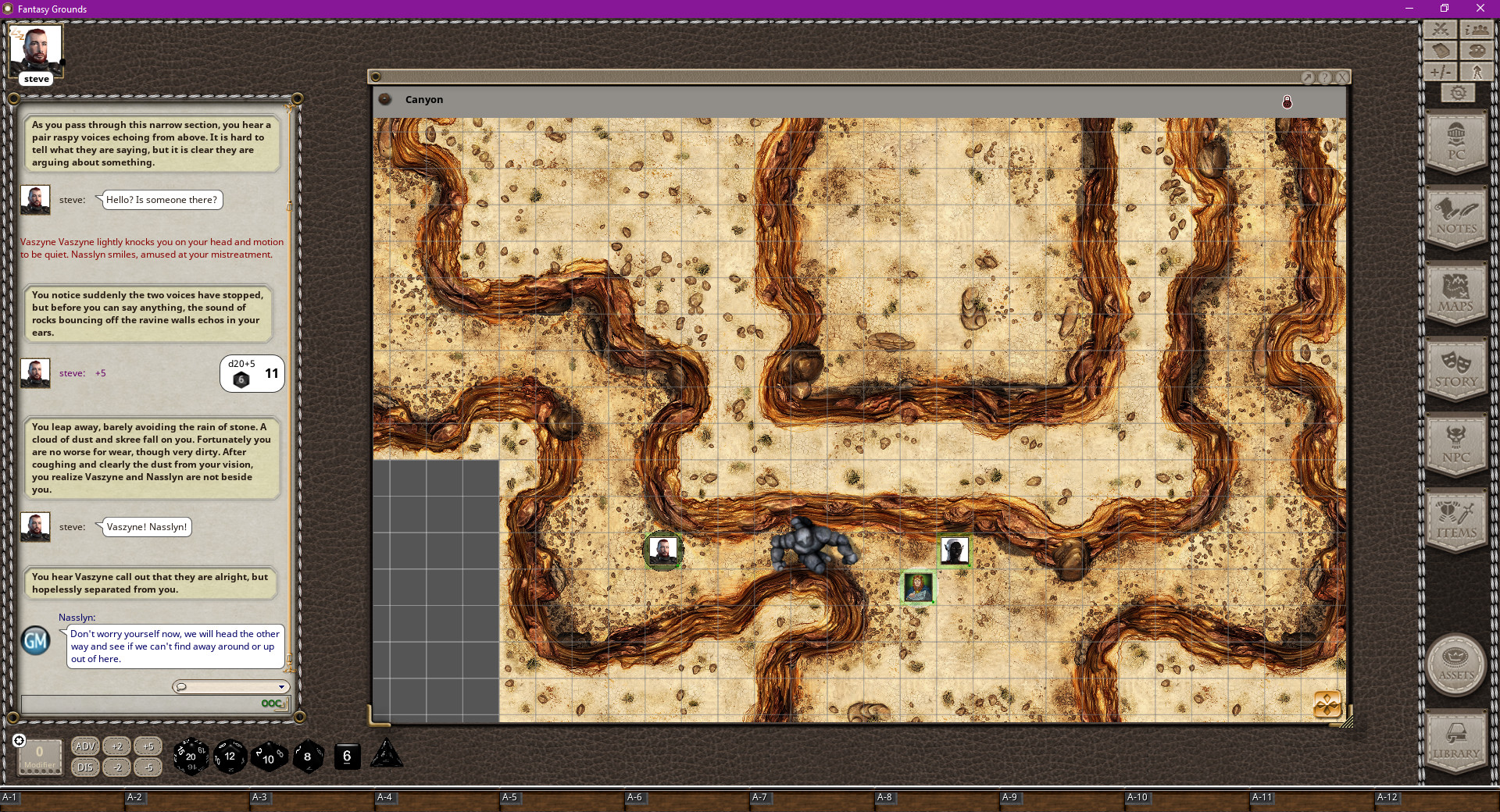1500x812 pixels.
Task: Select the +5 modifier button
Action: [148, 746]
